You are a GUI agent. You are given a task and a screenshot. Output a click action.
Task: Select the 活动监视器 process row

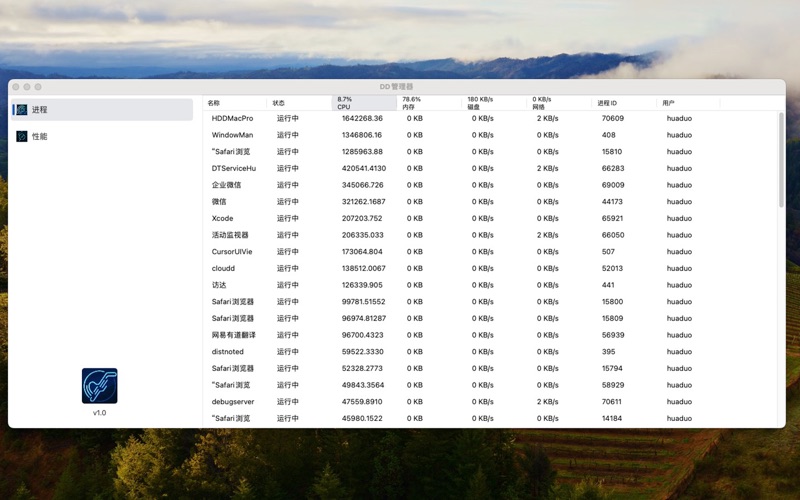[491, 235]
